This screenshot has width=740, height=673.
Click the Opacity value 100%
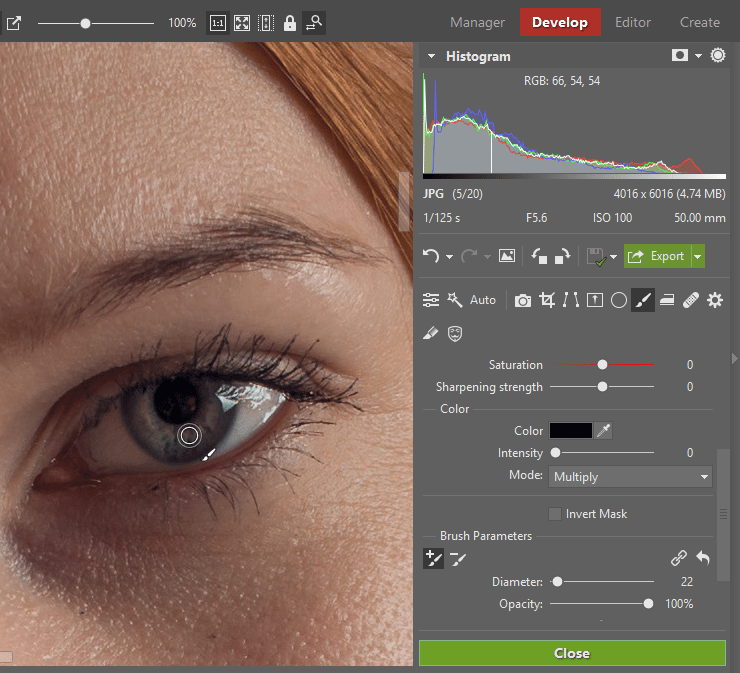coord(679,604)
